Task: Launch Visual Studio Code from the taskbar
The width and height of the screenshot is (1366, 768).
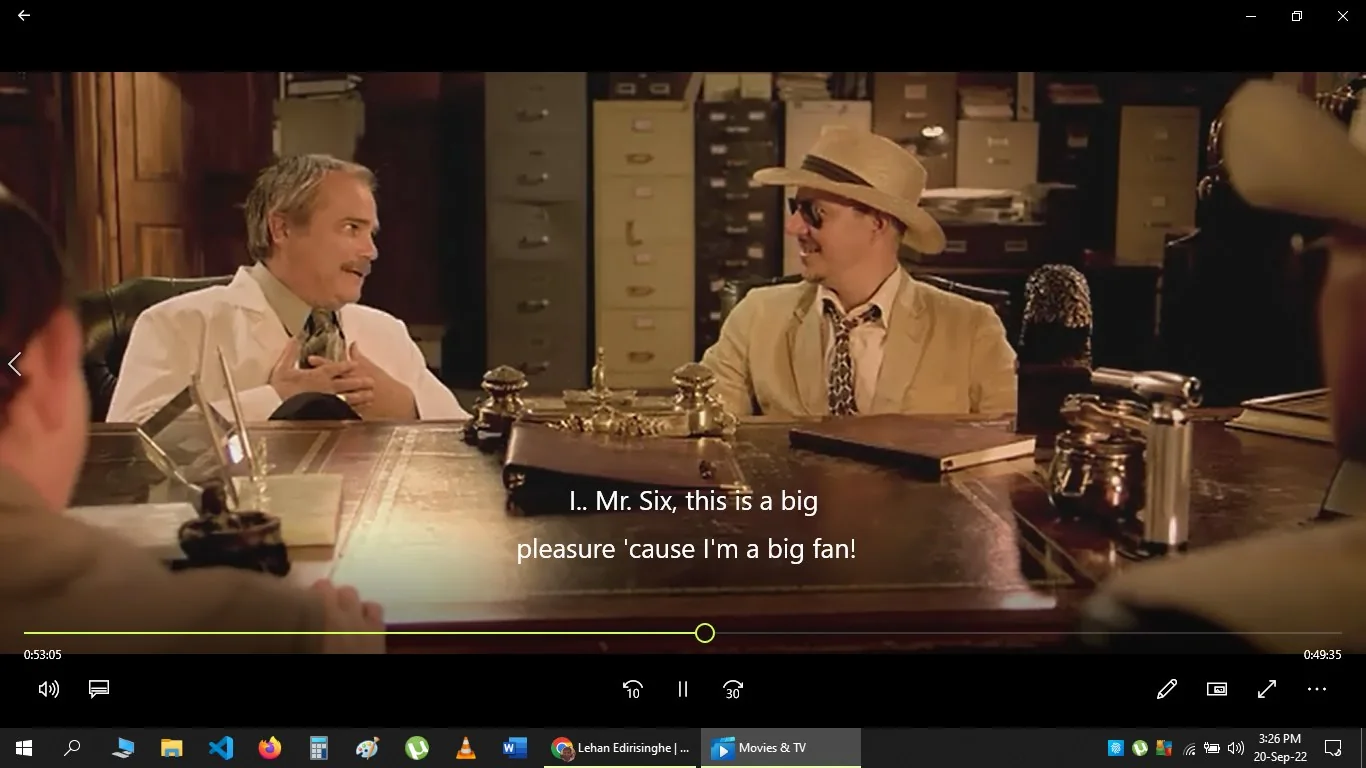Action: pyautogui.click(x=221, y=748)
